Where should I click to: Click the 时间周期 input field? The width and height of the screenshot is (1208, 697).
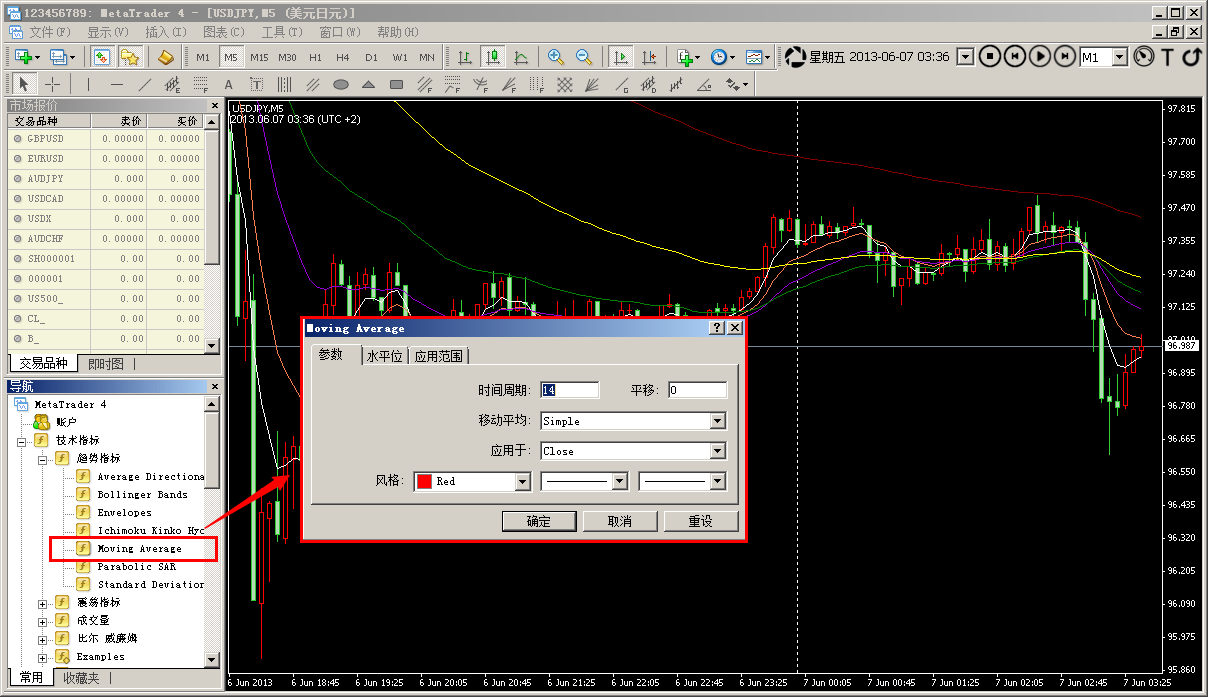(x=569, y=390)
